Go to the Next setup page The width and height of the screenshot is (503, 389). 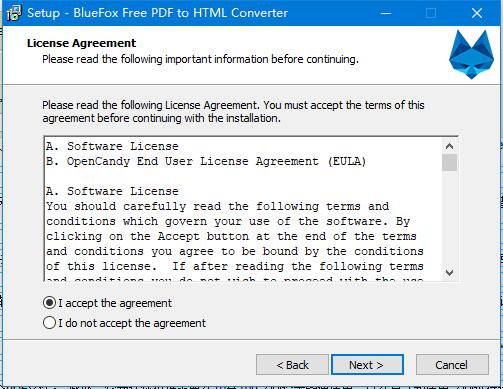click(367, 365)
